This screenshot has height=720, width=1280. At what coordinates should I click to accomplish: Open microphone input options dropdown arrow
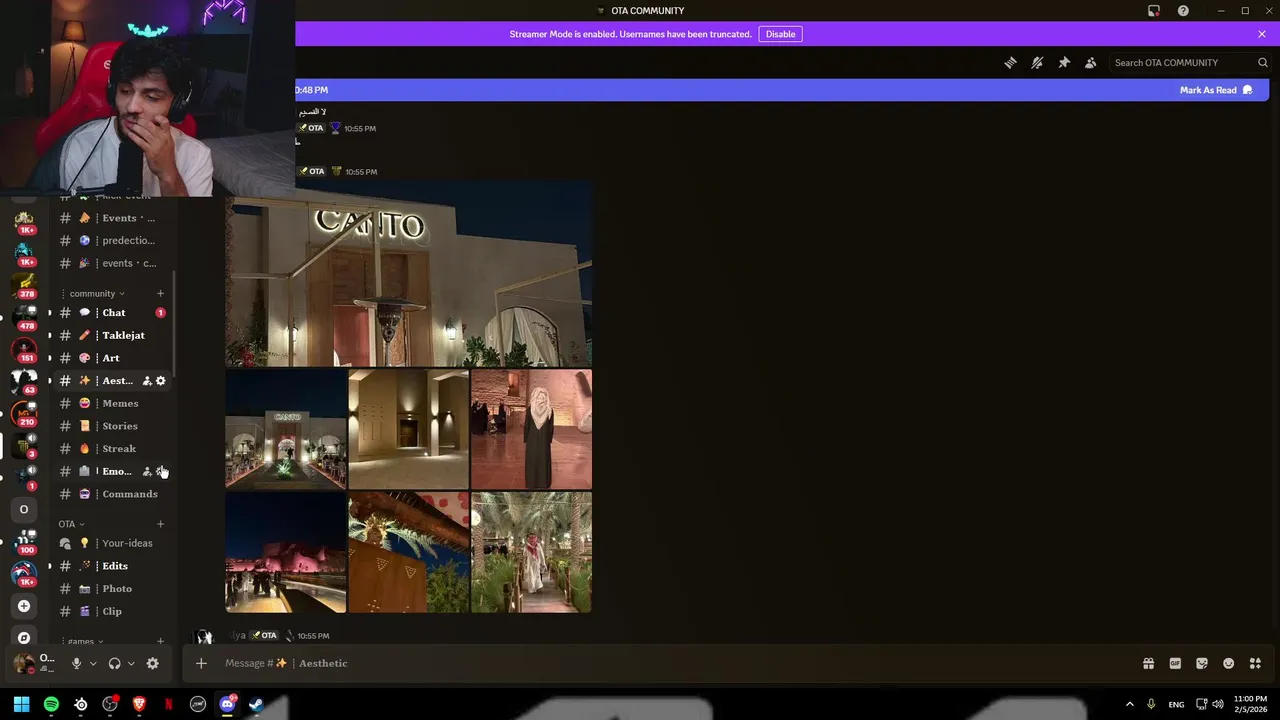click(x=93, y=663)
